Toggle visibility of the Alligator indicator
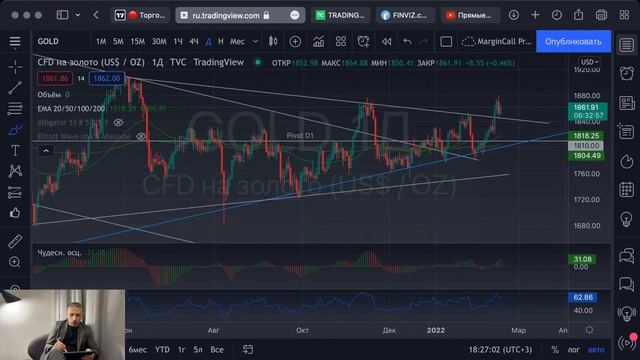 118,122
